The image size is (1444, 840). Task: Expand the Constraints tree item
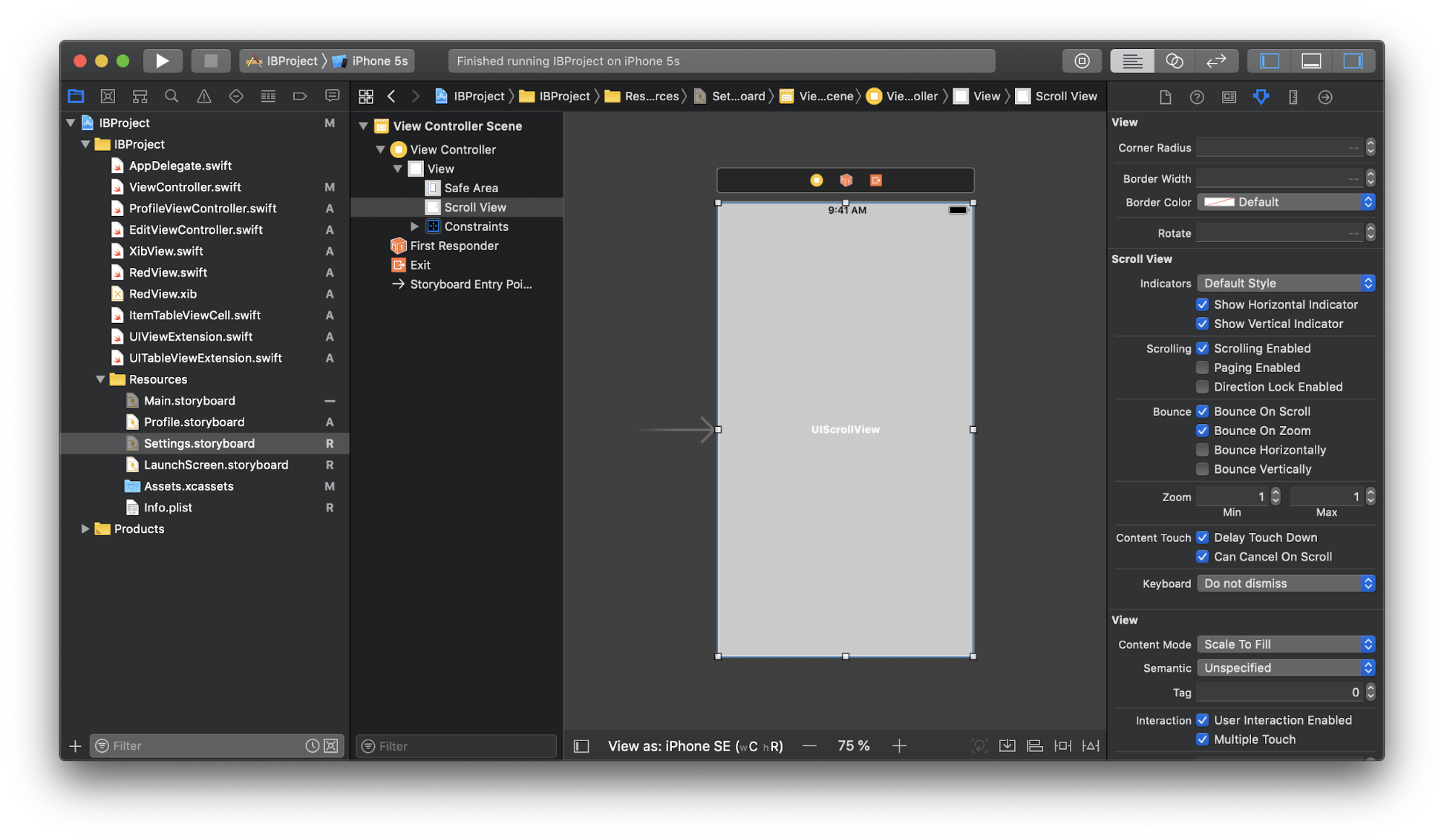coord(415,227)
